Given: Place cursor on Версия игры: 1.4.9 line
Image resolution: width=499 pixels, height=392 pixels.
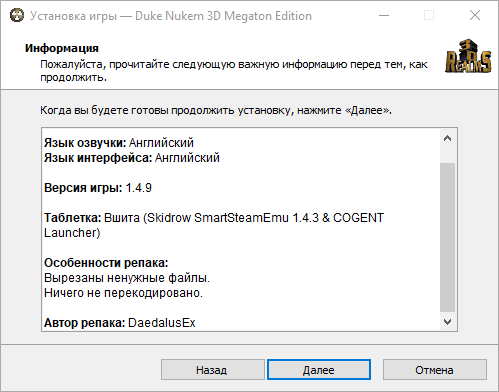Looking at the screenshot, I should (x=98, y=188).
